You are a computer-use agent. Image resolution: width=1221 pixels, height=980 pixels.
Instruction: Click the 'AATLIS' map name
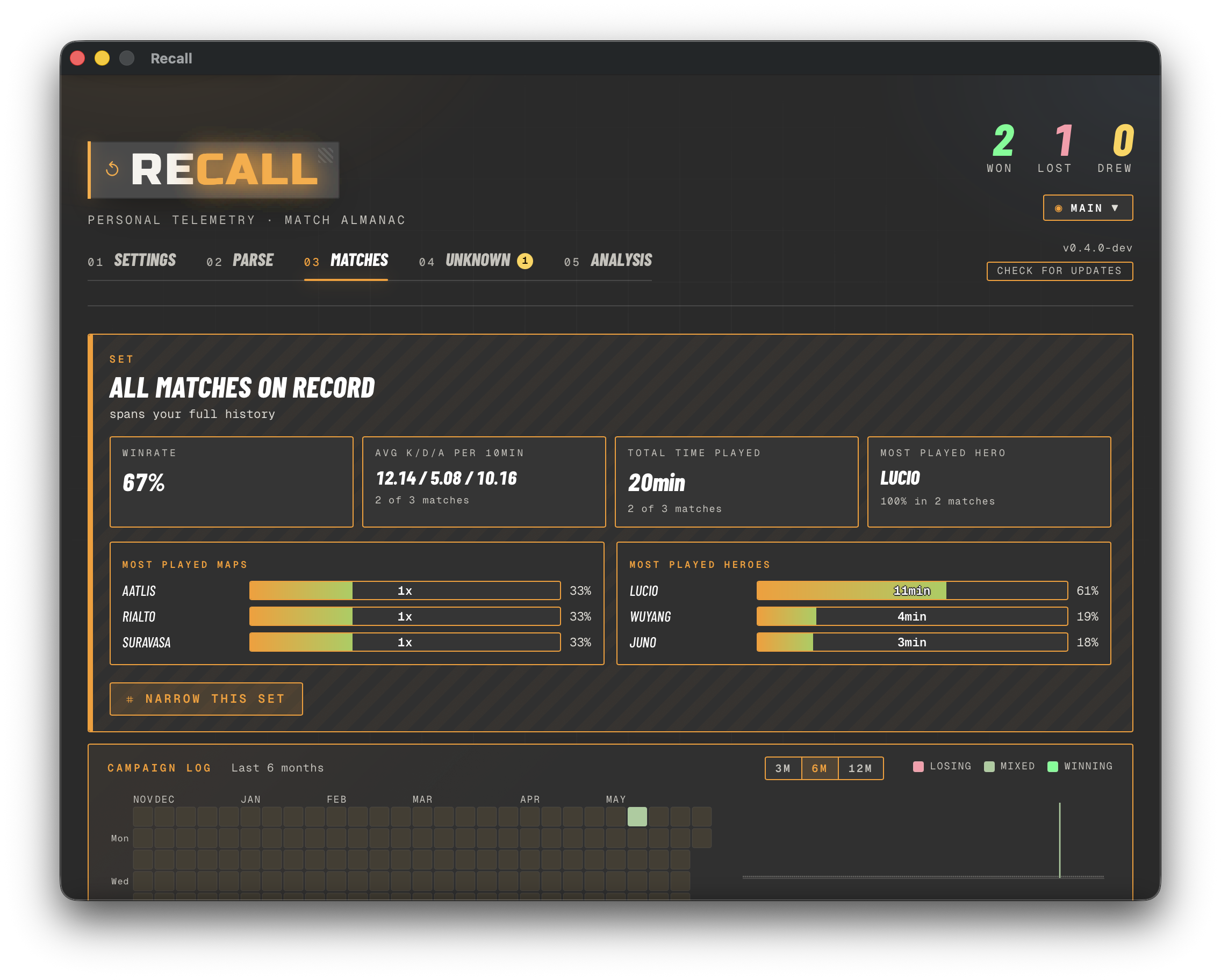pos(139,590)
